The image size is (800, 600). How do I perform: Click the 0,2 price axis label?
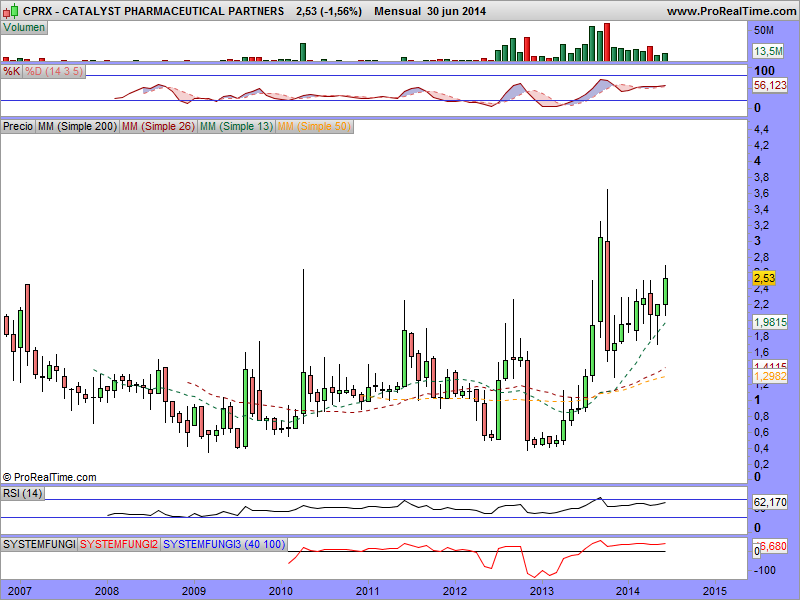(761, 464)
